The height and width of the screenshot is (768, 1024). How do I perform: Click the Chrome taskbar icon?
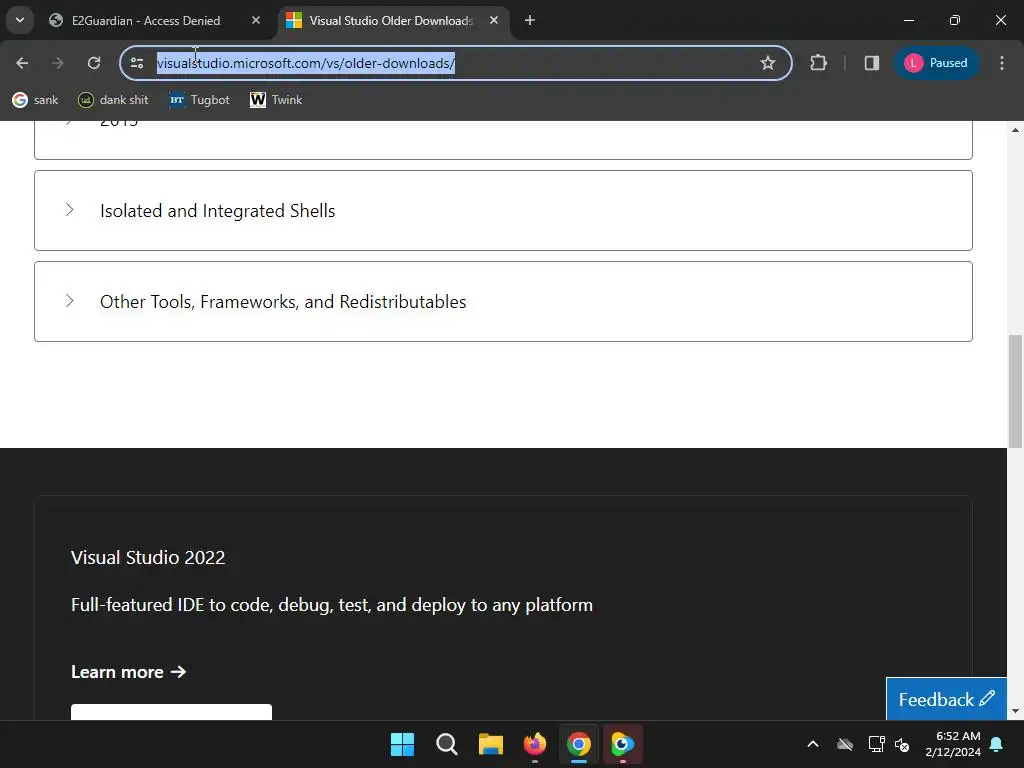pos(579,744)
